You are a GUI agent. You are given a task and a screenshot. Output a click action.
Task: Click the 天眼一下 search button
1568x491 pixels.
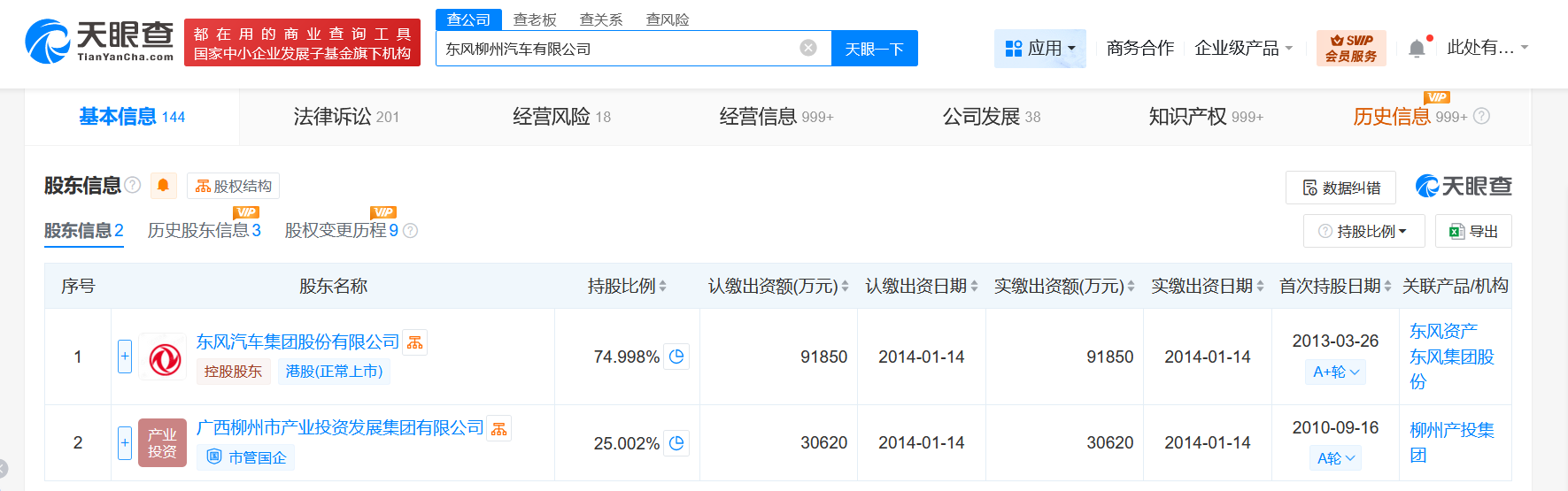(875, 48)
